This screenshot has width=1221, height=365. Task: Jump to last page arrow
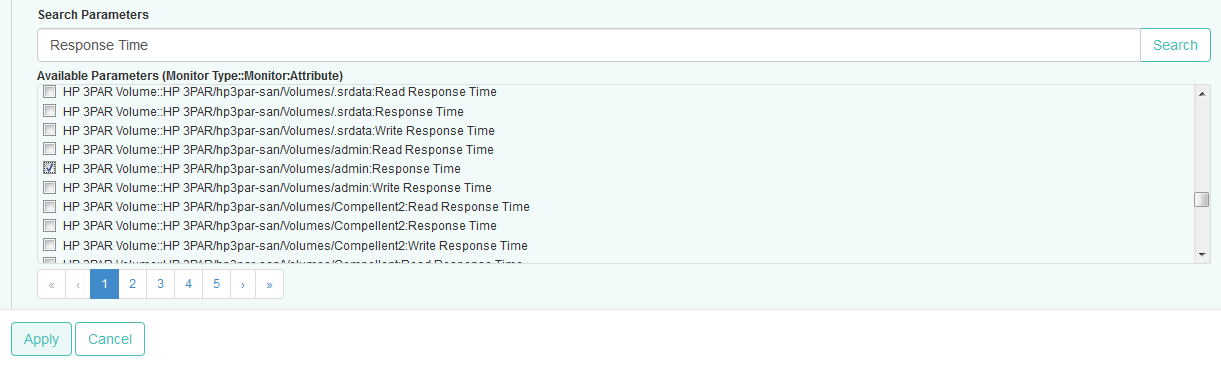coord(270,284)
